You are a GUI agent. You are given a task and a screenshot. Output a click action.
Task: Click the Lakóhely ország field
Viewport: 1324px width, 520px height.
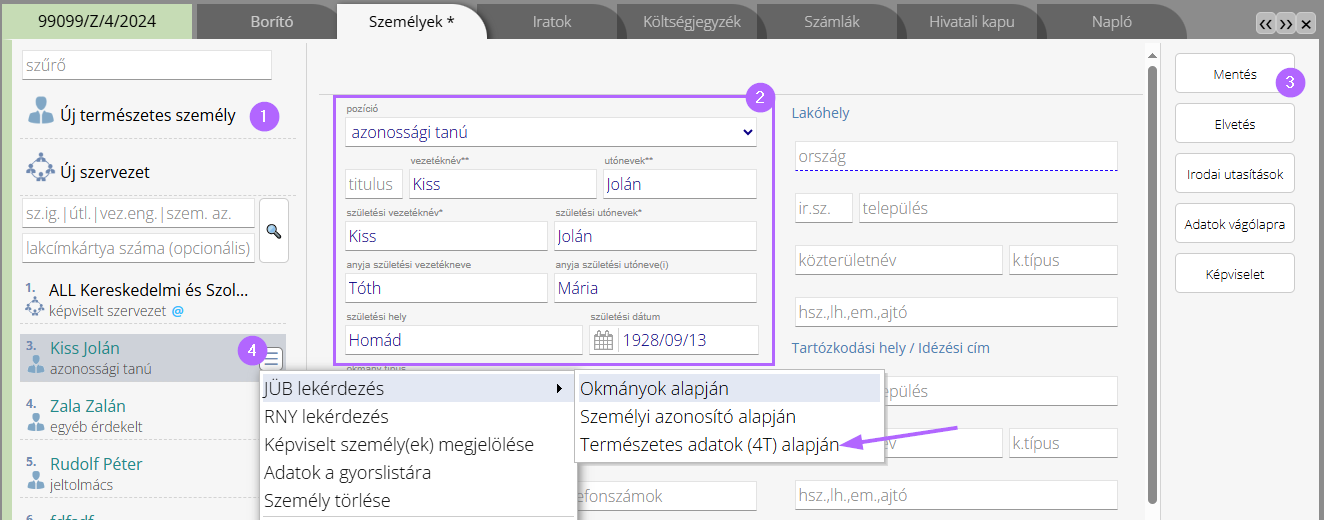click(x=955, y=156)
